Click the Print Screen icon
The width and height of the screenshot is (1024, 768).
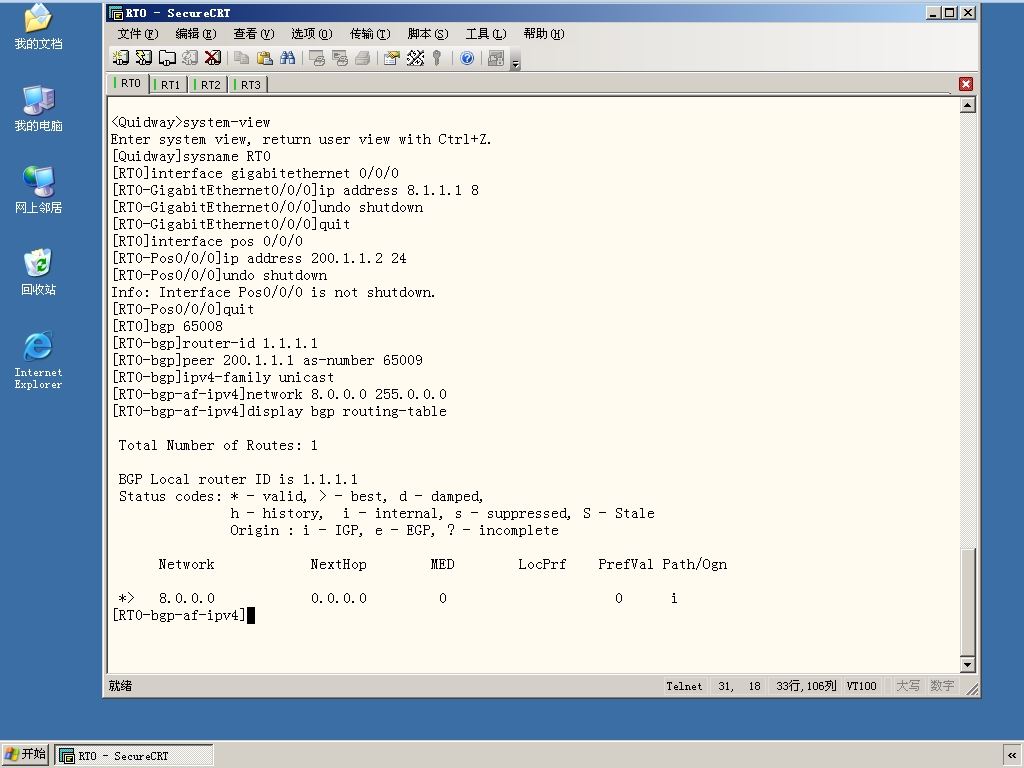(x=317, y=58)
